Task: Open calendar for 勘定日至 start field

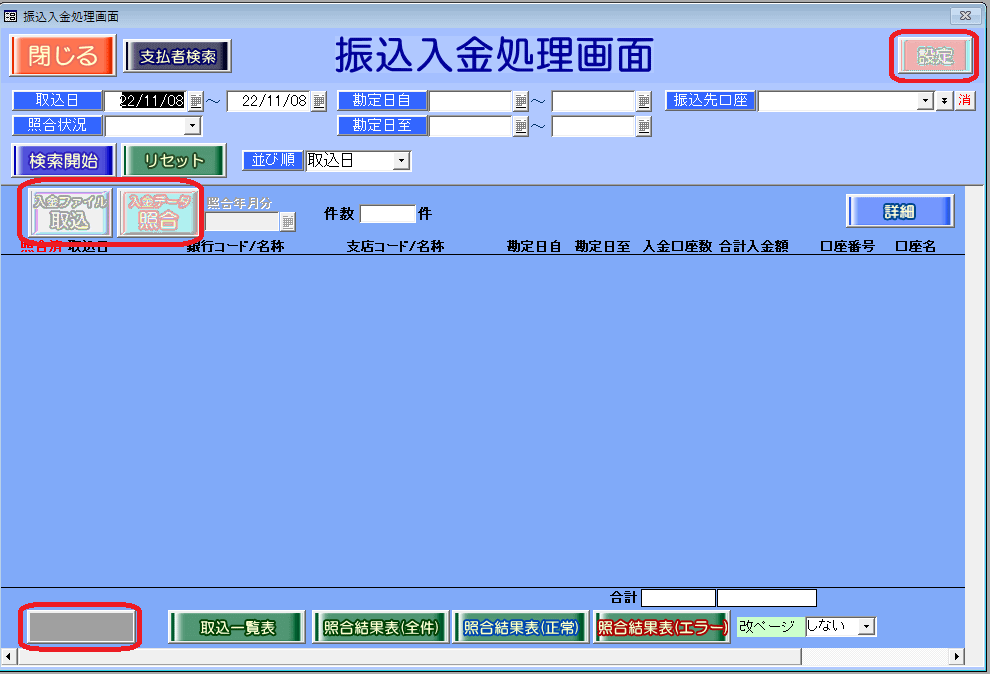Action: [521, 126]
